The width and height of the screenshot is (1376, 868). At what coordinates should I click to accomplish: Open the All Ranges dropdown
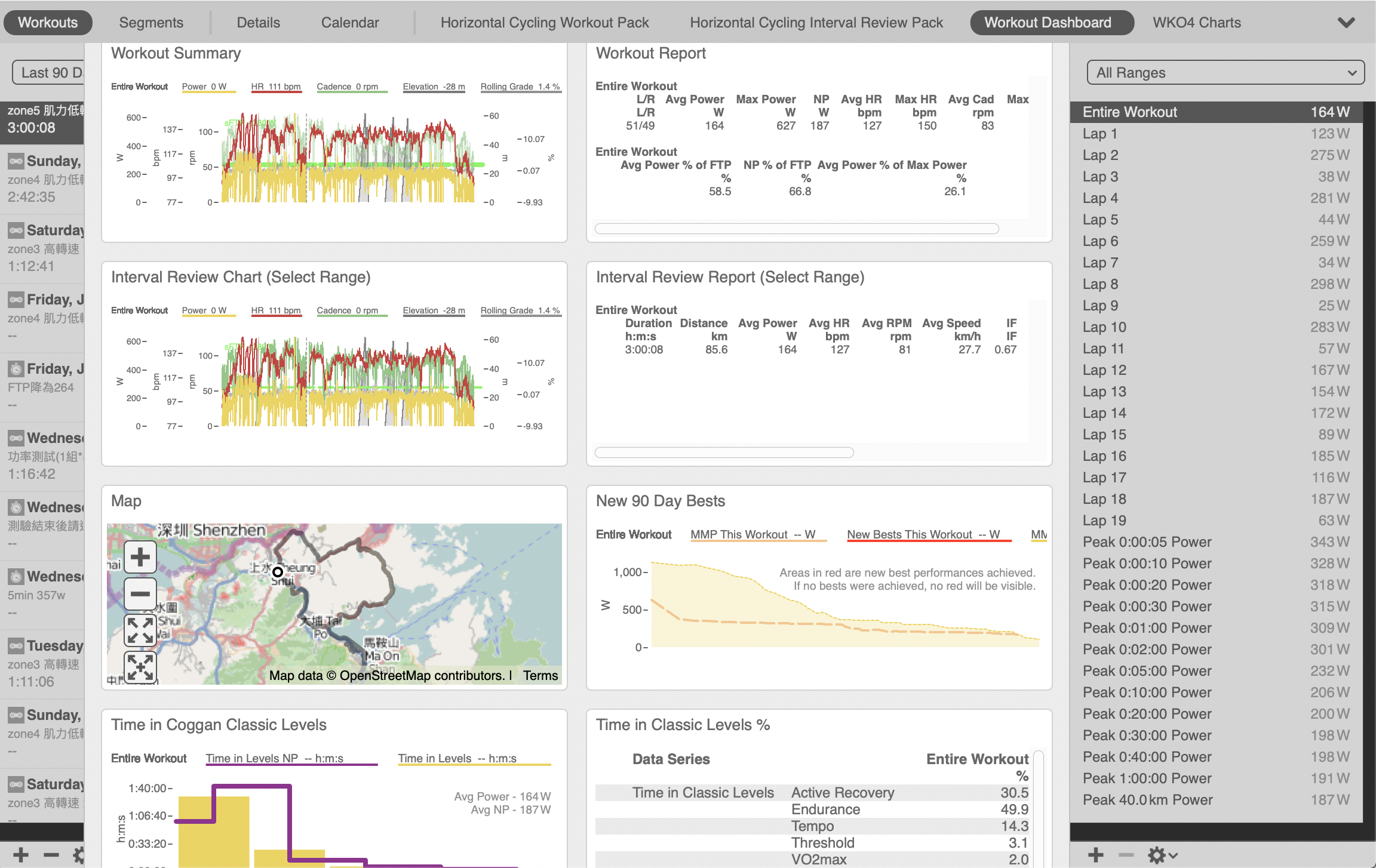point(1225,73)
